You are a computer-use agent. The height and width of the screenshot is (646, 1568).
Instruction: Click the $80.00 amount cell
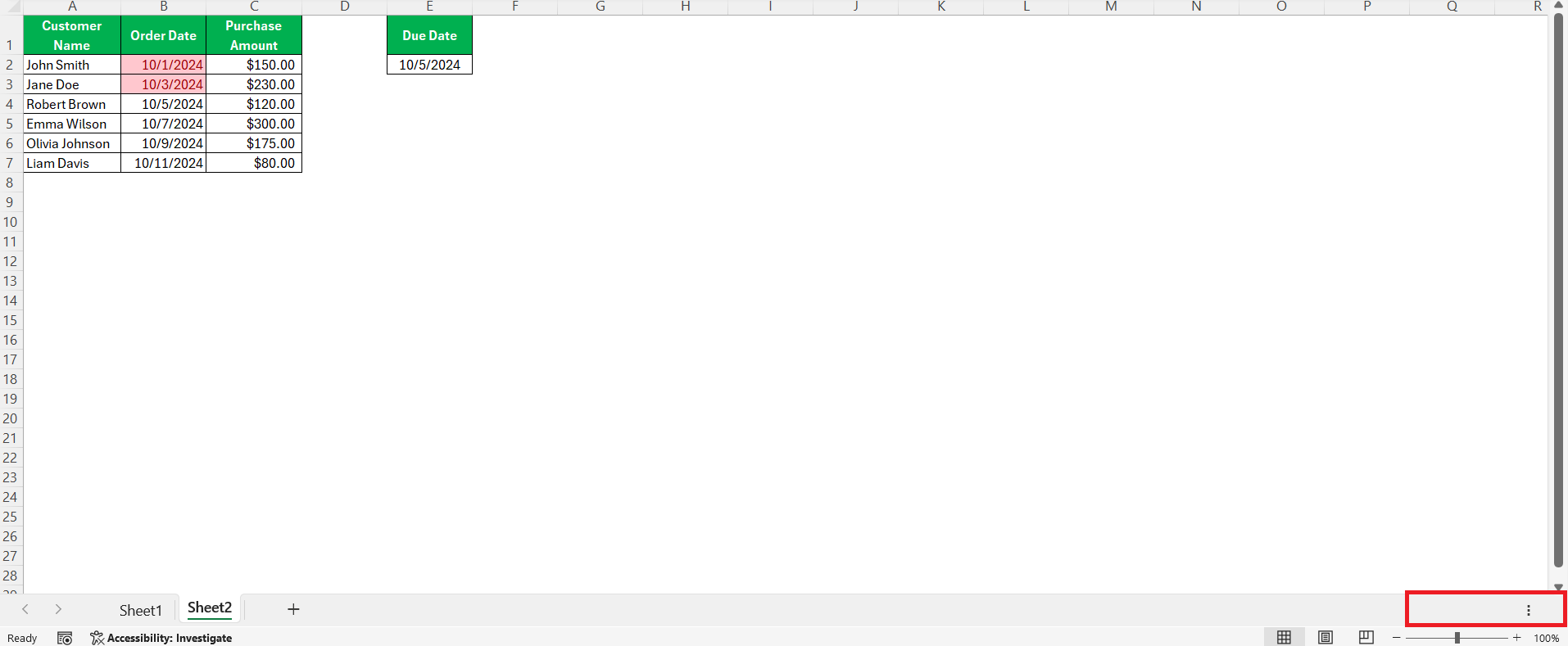point(254,163)
